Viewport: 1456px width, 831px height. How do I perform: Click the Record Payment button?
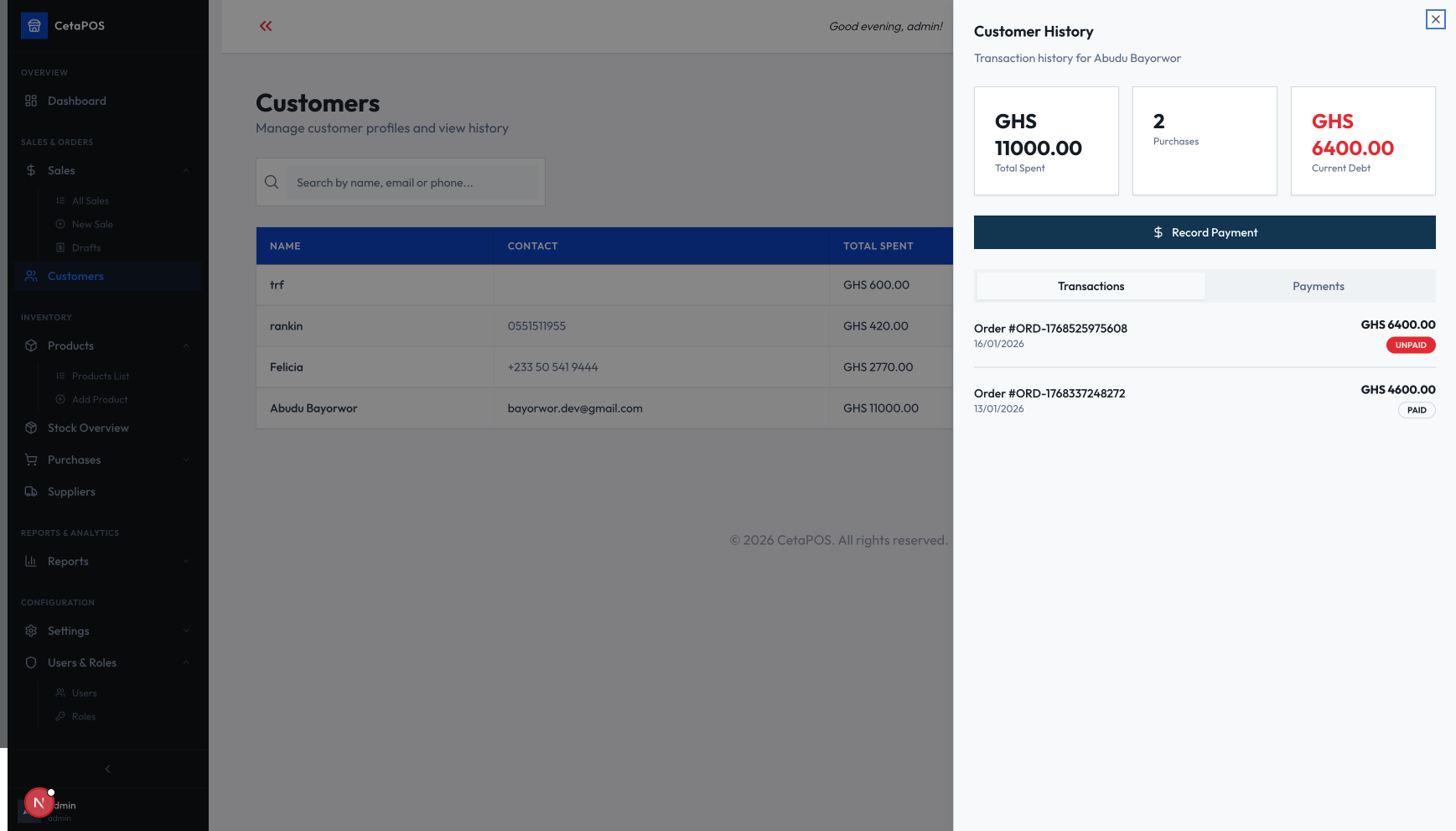pos(1205,232)
